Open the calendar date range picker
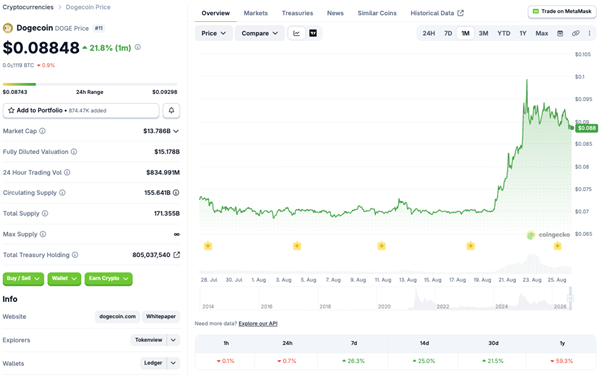Viewport: 602px width, 375px height. [560, 33]
